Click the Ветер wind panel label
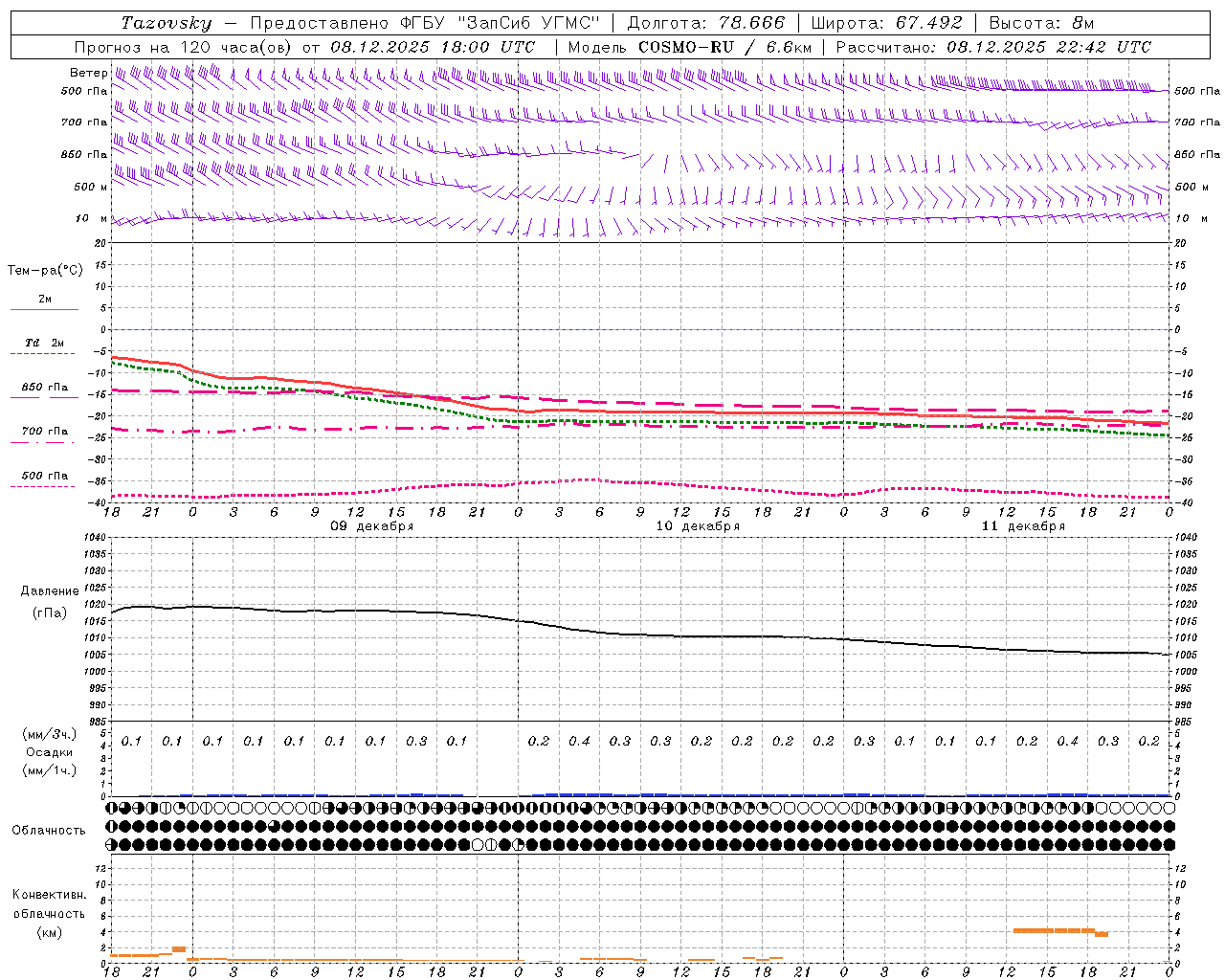Viewport: 1225px width, 980px height. pyautogui.click(x=89, y=73)
